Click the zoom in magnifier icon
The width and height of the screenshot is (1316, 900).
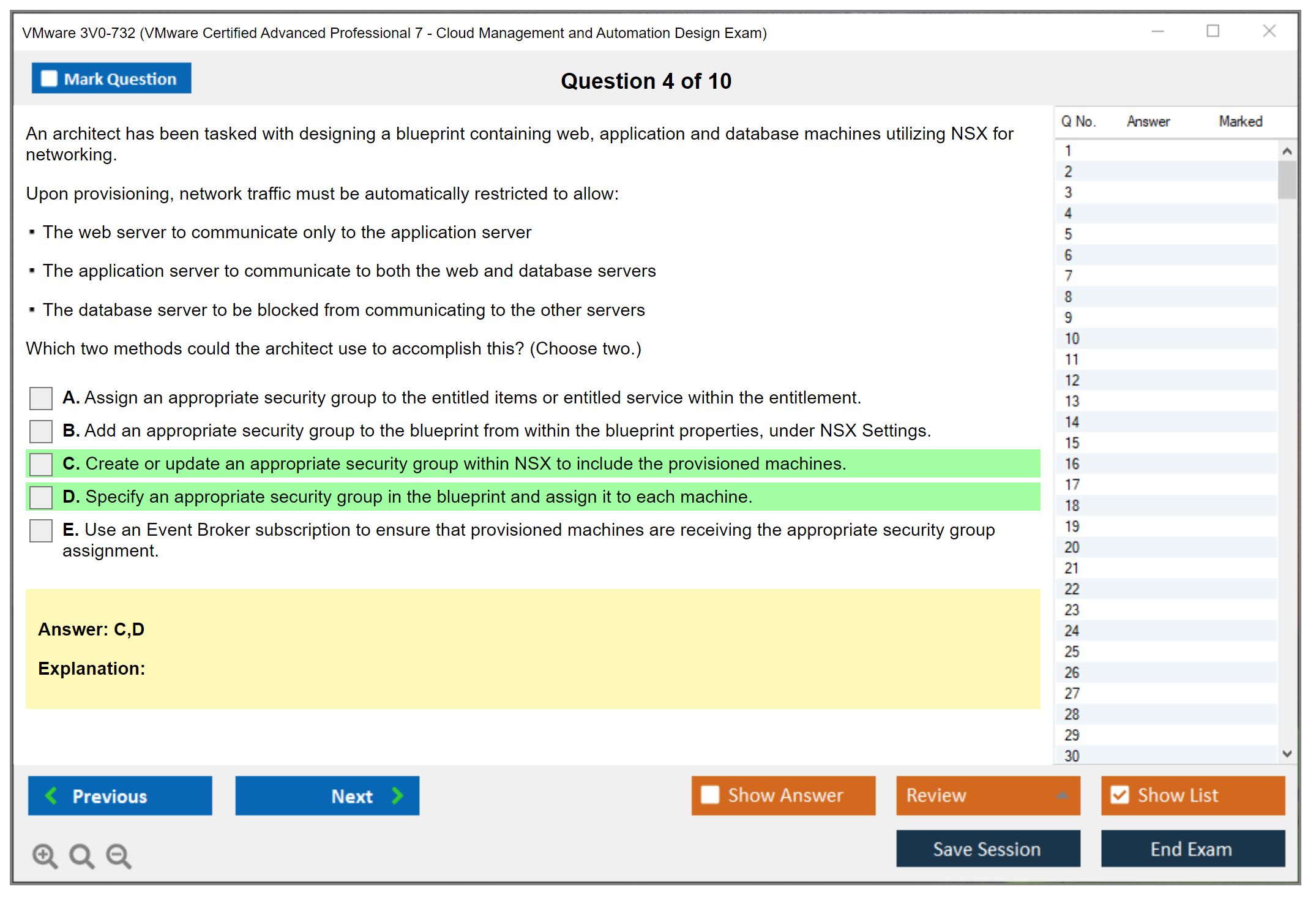click(45, 855)
